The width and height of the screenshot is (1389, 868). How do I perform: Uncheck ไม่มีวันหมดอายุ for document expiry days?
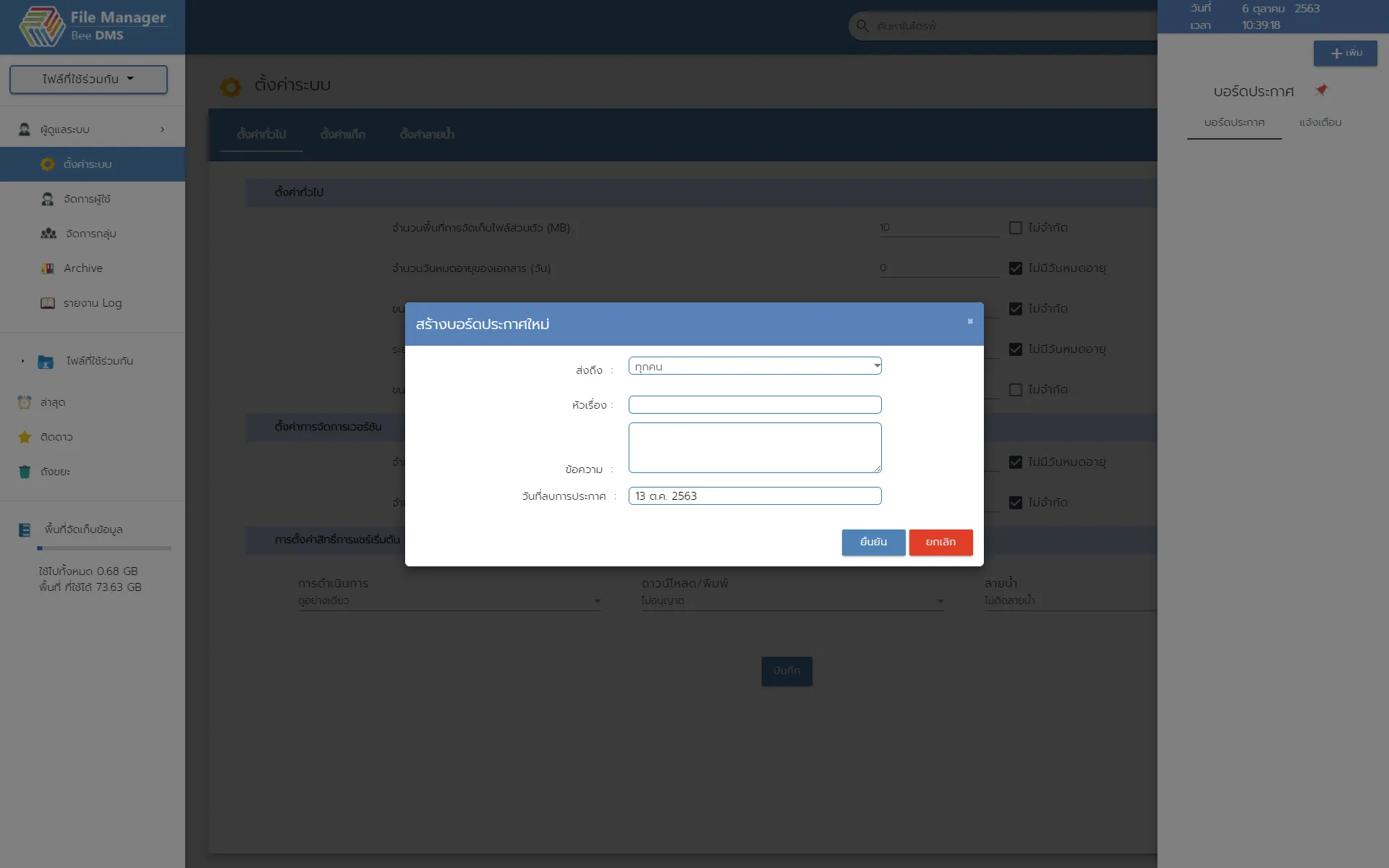1016,268
